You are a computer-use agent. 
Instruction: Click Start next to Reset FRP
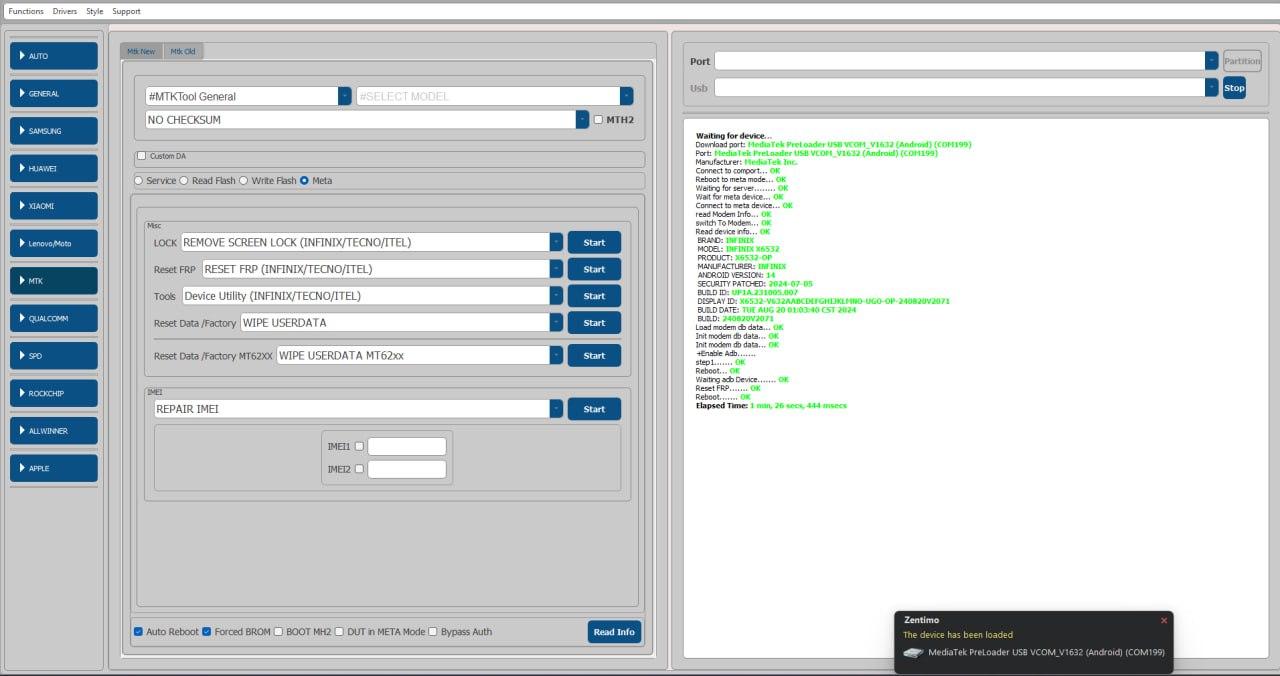(x=594, y=269)
